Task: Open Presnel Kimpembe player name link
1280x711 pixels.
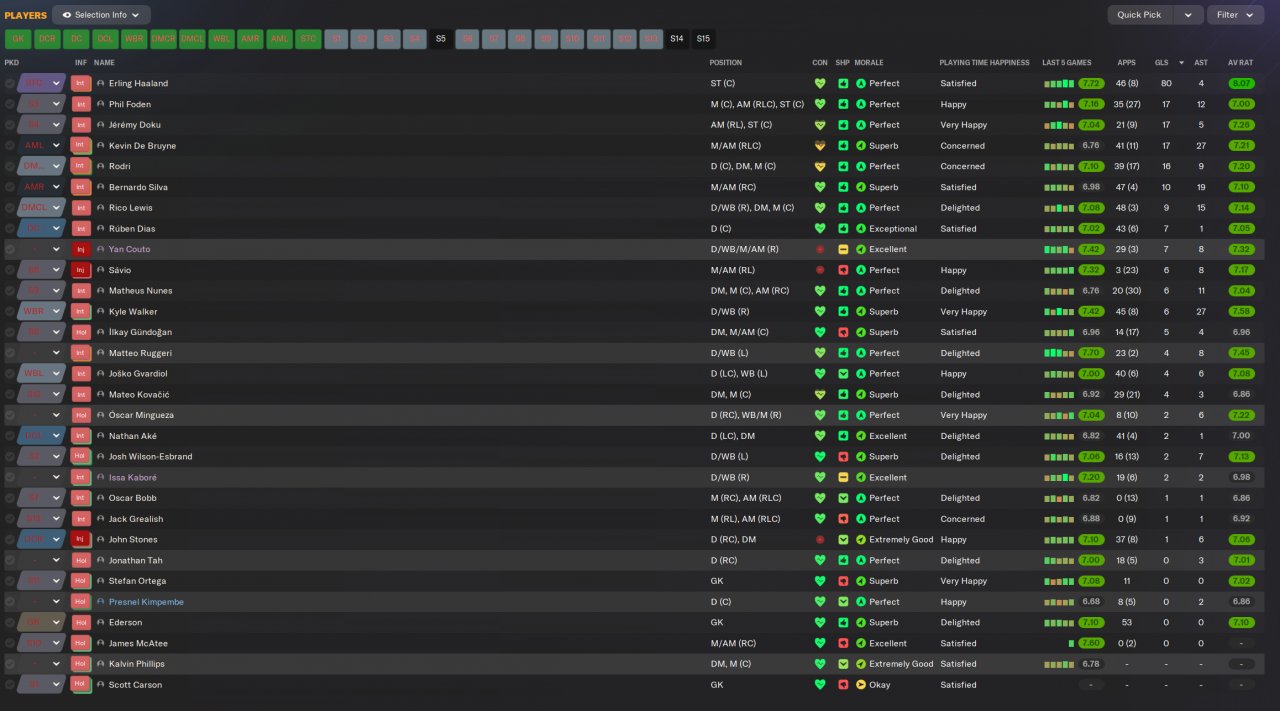Action: click(x=146, y=602)
